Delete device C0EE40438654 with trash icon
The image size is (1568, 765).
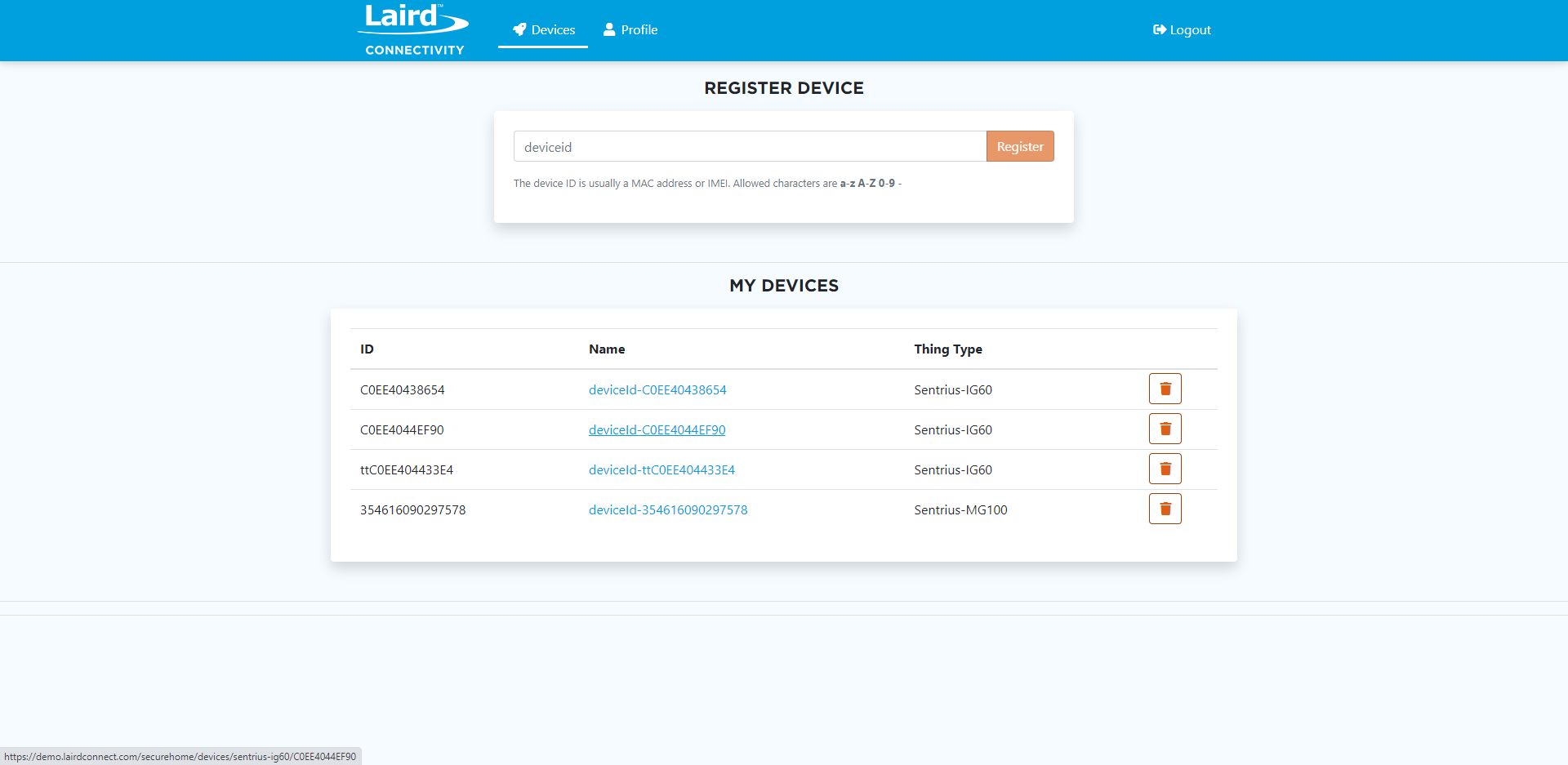(1165, 389)
